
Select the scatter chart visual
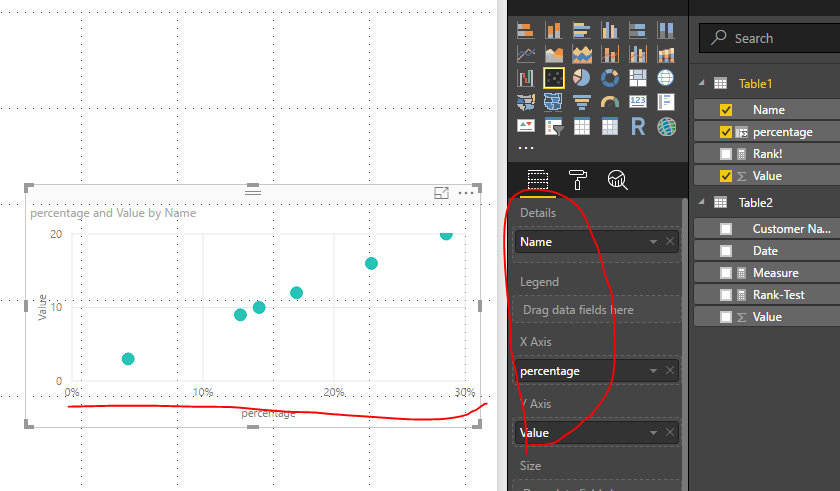pos(553,78)
